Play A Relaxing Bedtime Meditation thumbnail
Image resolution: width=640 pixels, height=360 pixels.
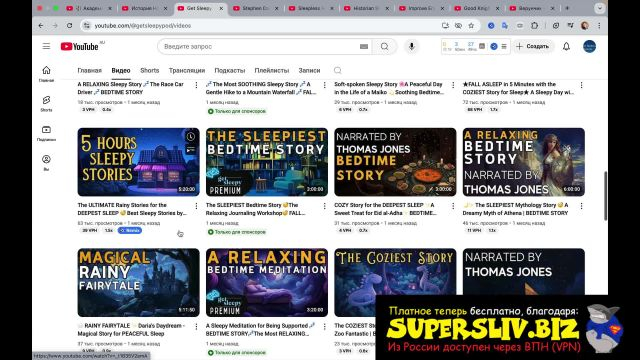coord(267,282)
